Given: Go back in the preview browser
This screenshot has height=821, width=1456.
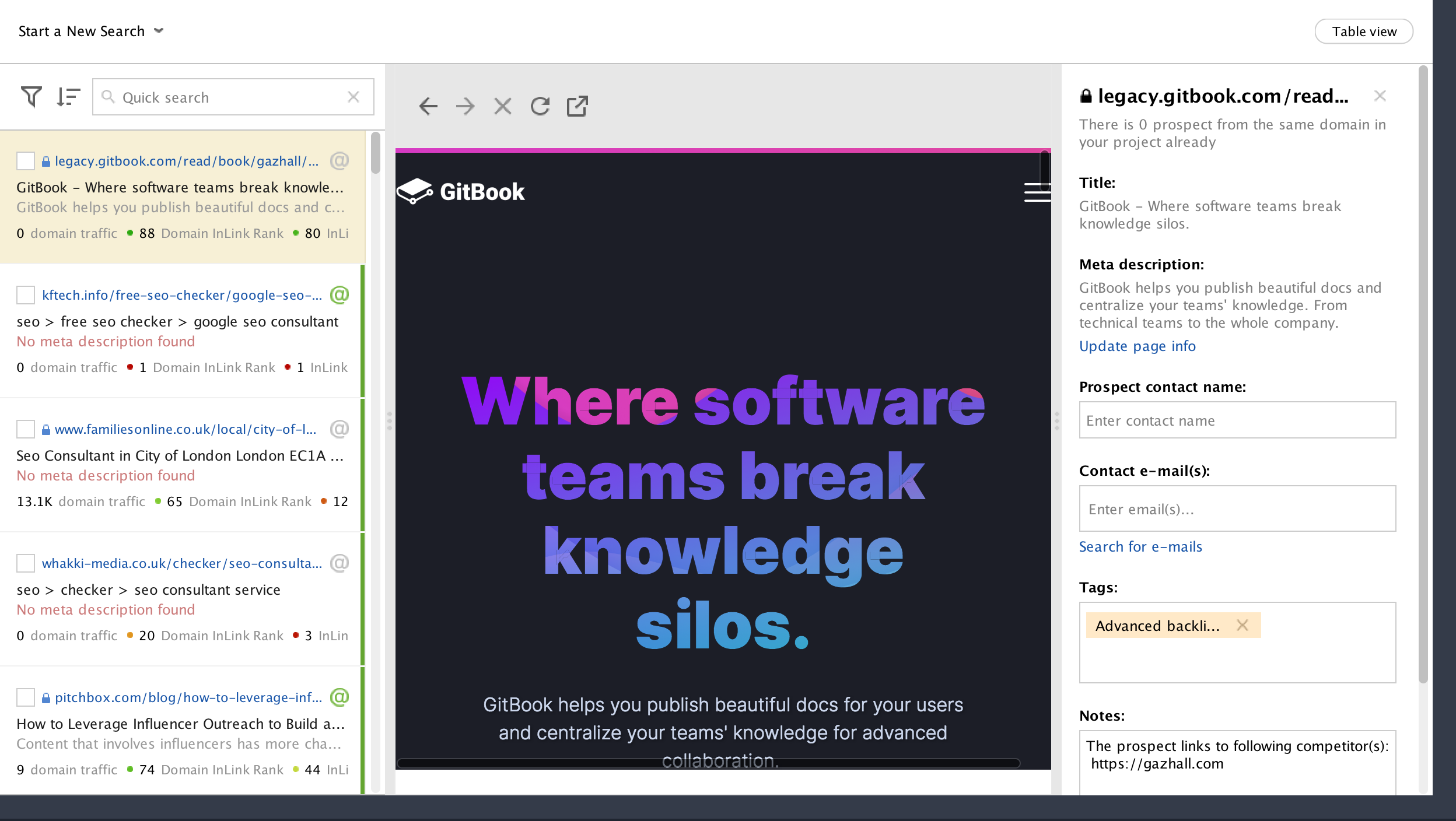Looking at the screenshot, I should pyautogui.click(x=428, y=106).
